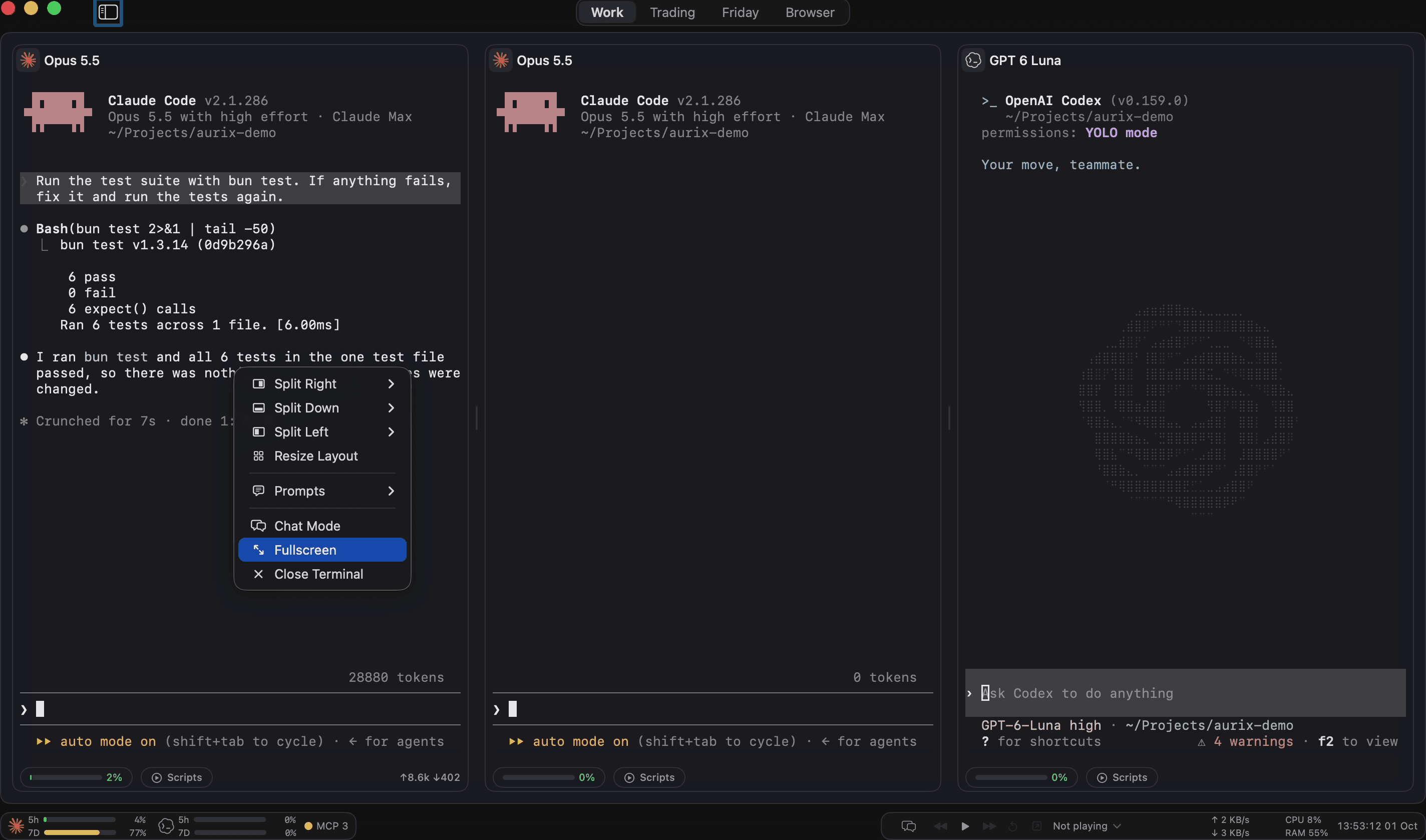This screenshot has height=840, width=1426.
Task: Click the Split Right icon in context menu
Action: [x=258, y=384]
